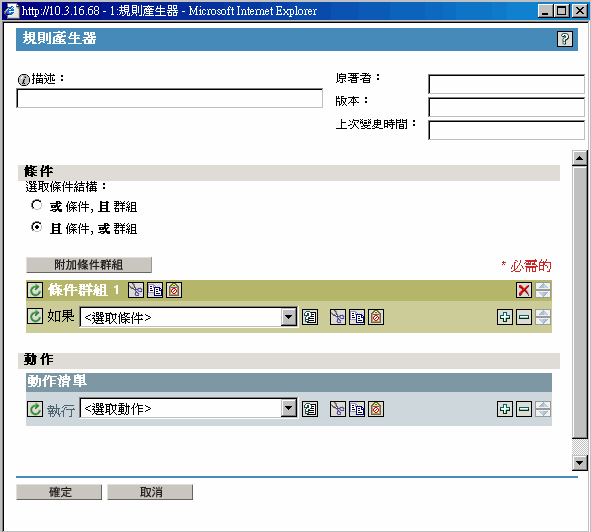
Task: Open the <選取動作> dropdown
Action: coord(188,408)
